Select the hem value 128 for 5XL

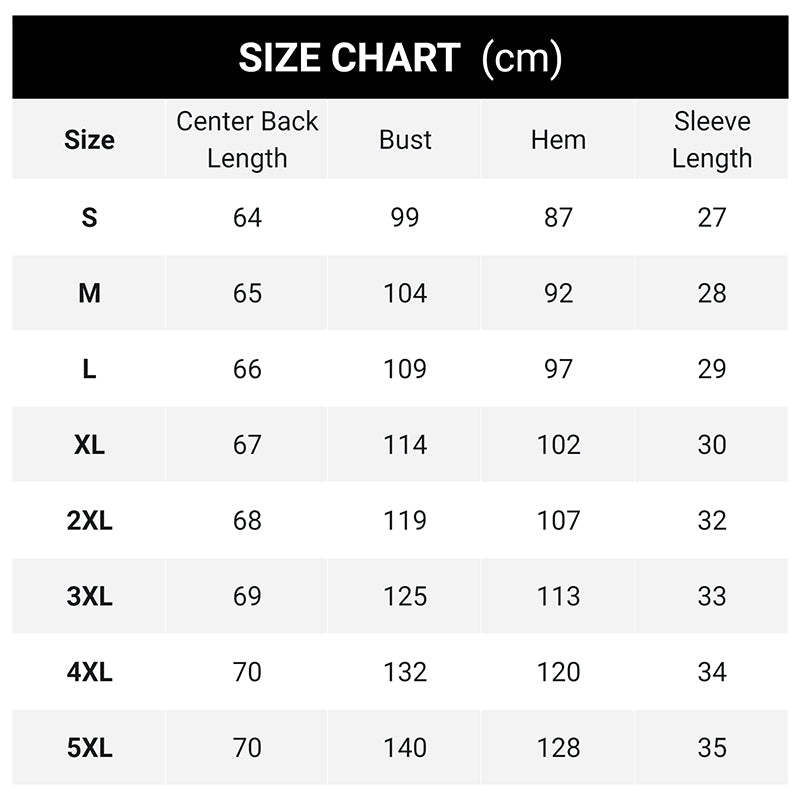(x=558, y=748)
